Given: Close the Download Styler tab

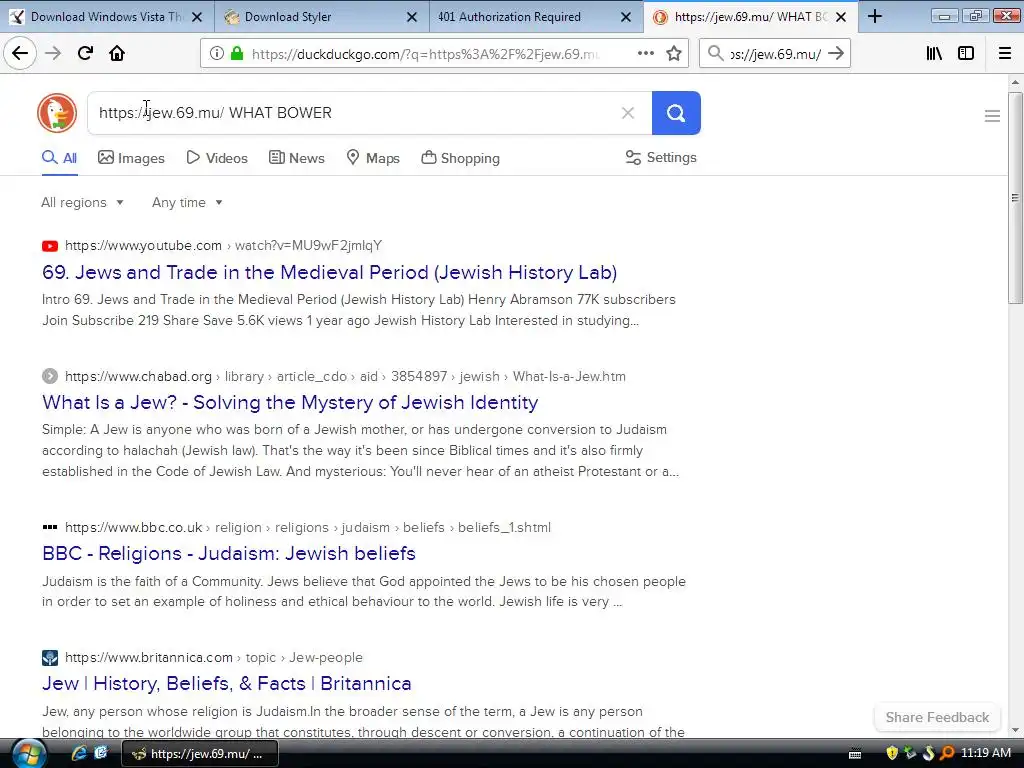Looking at the screenshot, I should [411, 17].
